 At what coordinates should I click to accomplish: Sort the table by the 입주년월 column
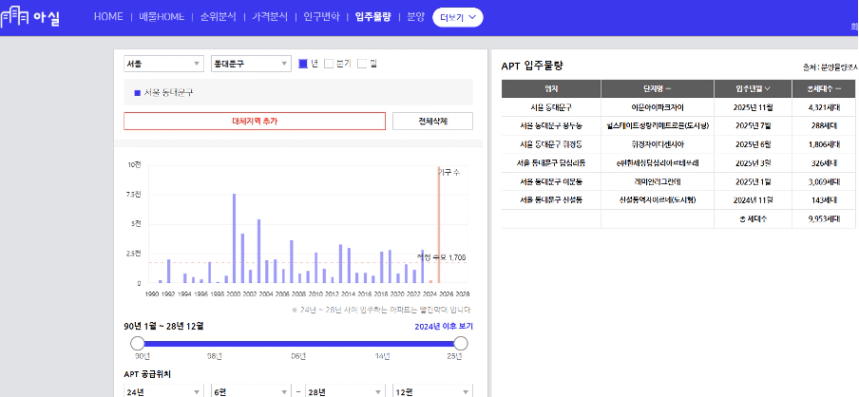pos(753,89)
